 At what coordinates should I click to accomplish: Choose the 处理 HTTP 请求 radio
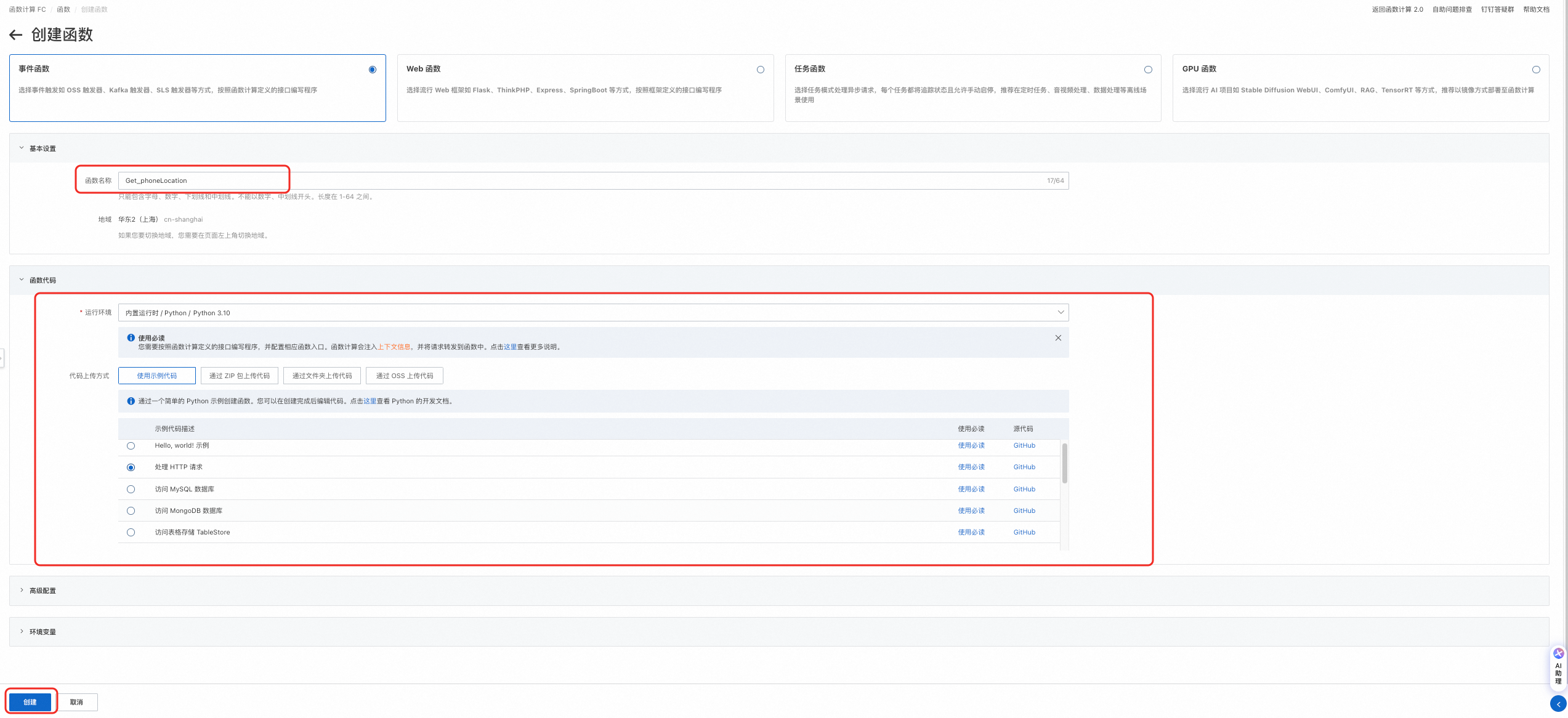pos(131,467)
